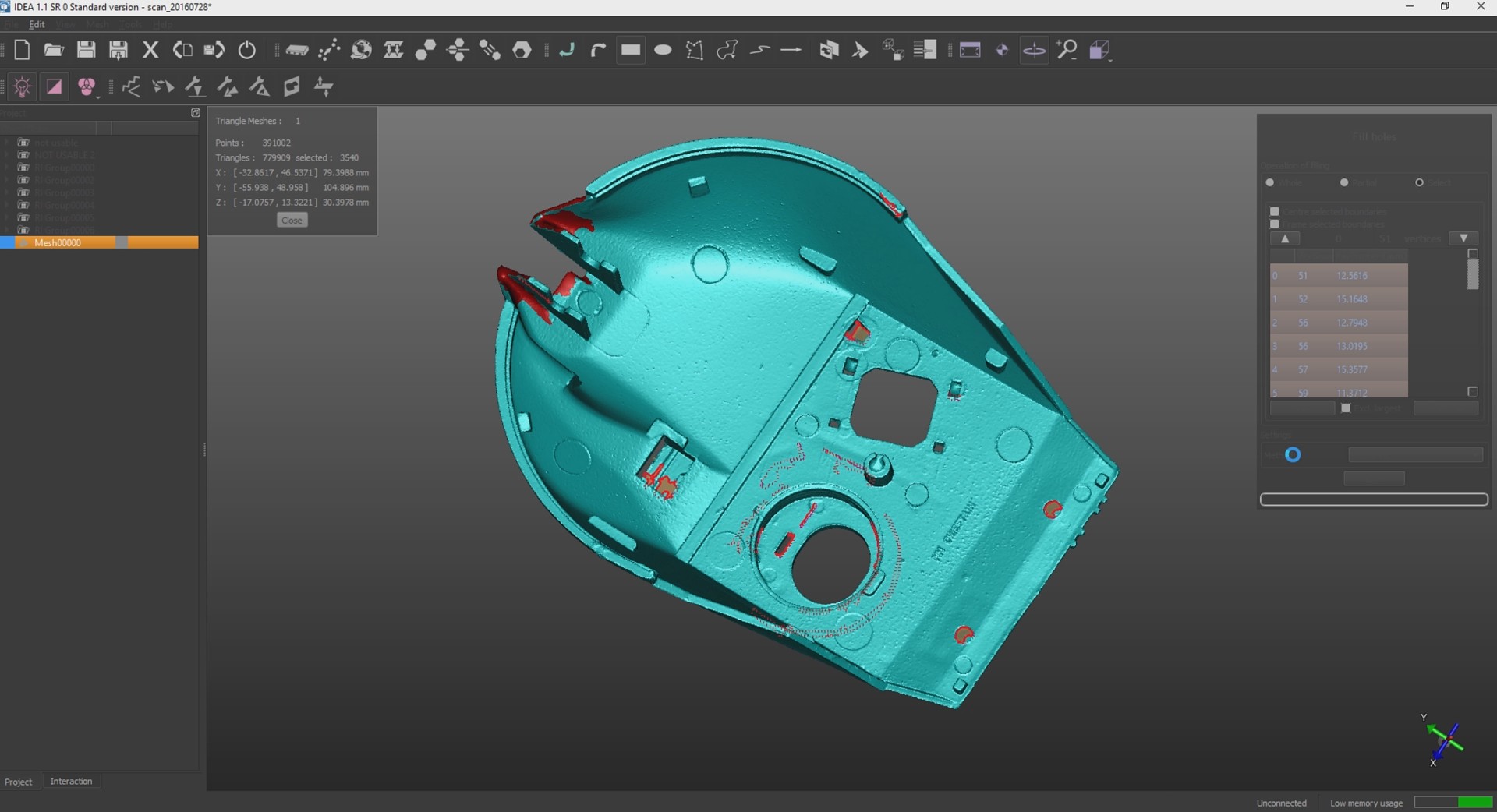
Task: Click the zoom magnifier icon
Action: pos(1067,50)
